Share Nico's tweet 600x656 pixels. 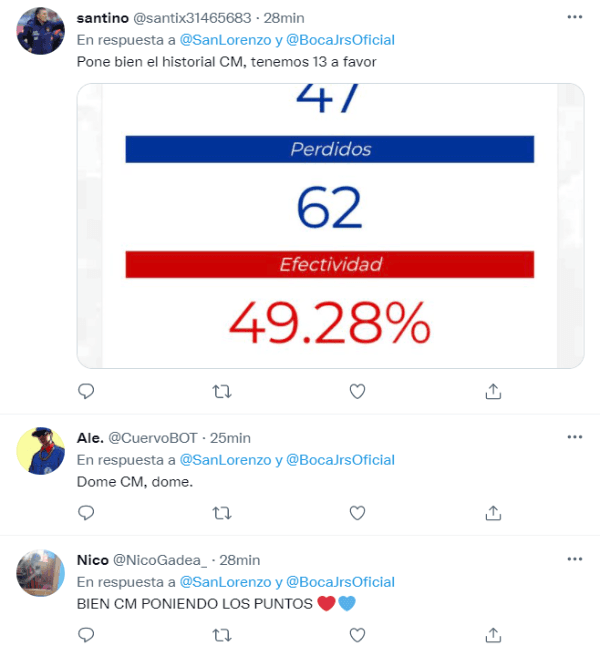click(493, 634)
